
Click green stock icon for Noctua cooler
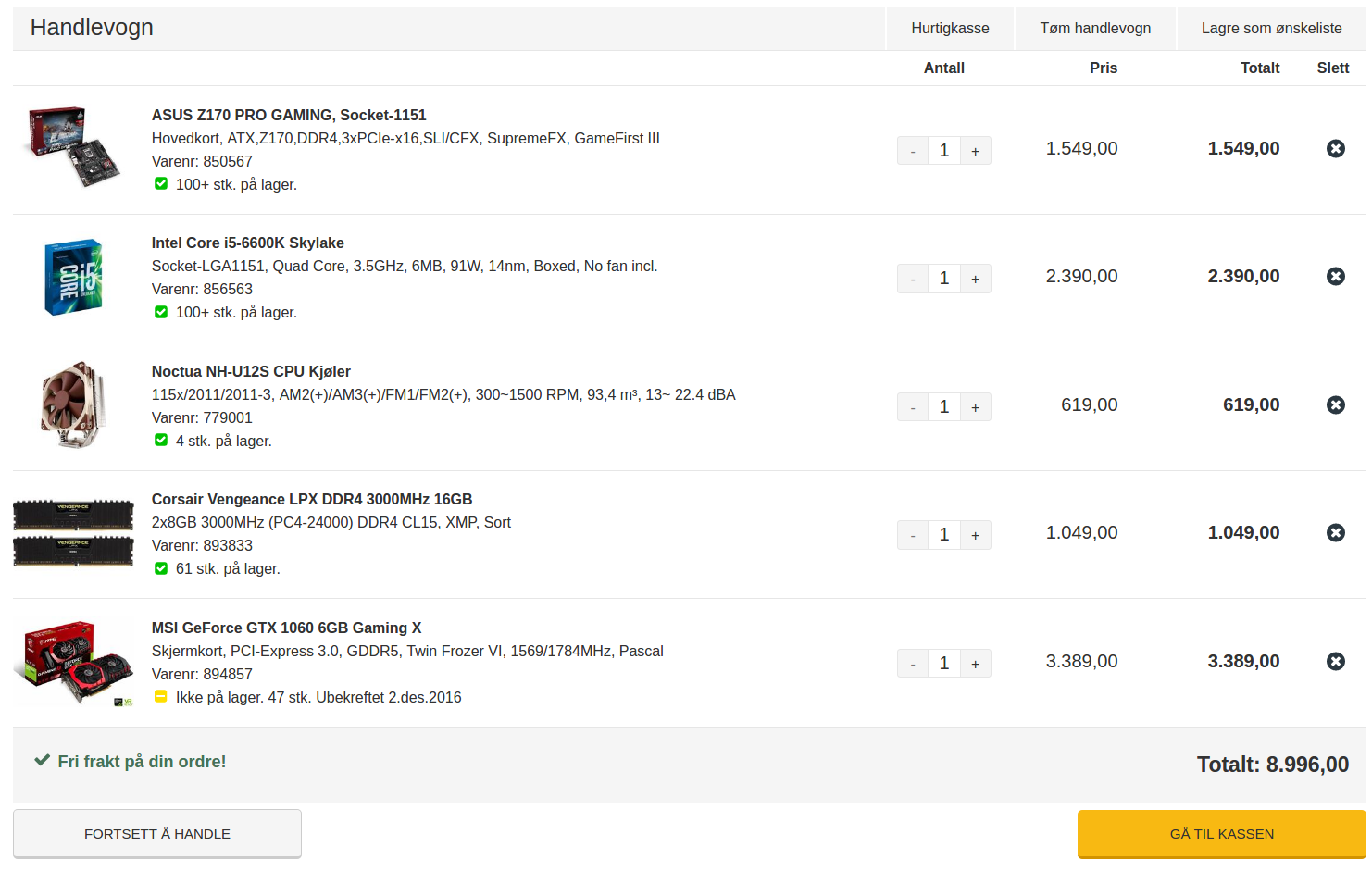click(x=161, y=440)
